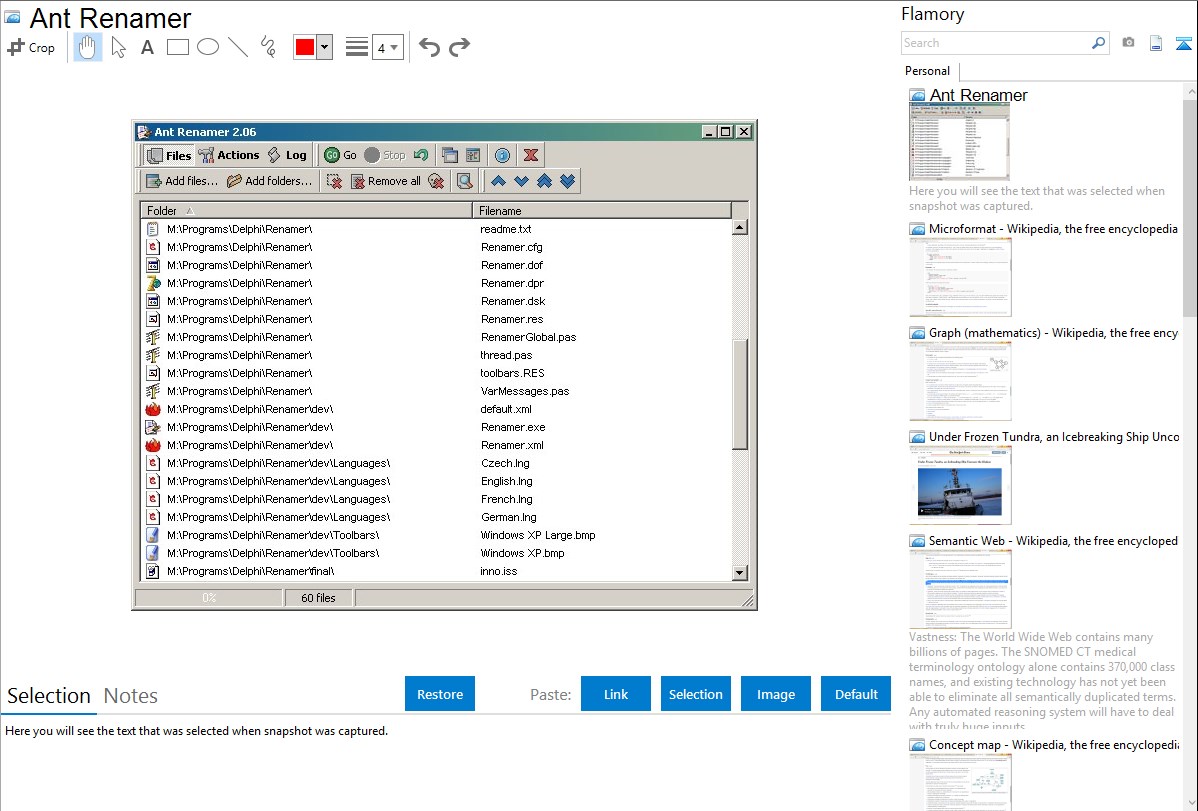Open the line width dropdown showing 4
Viewport: 1198px width, 811px height.
pyautogui.click(x=388, y=47)
